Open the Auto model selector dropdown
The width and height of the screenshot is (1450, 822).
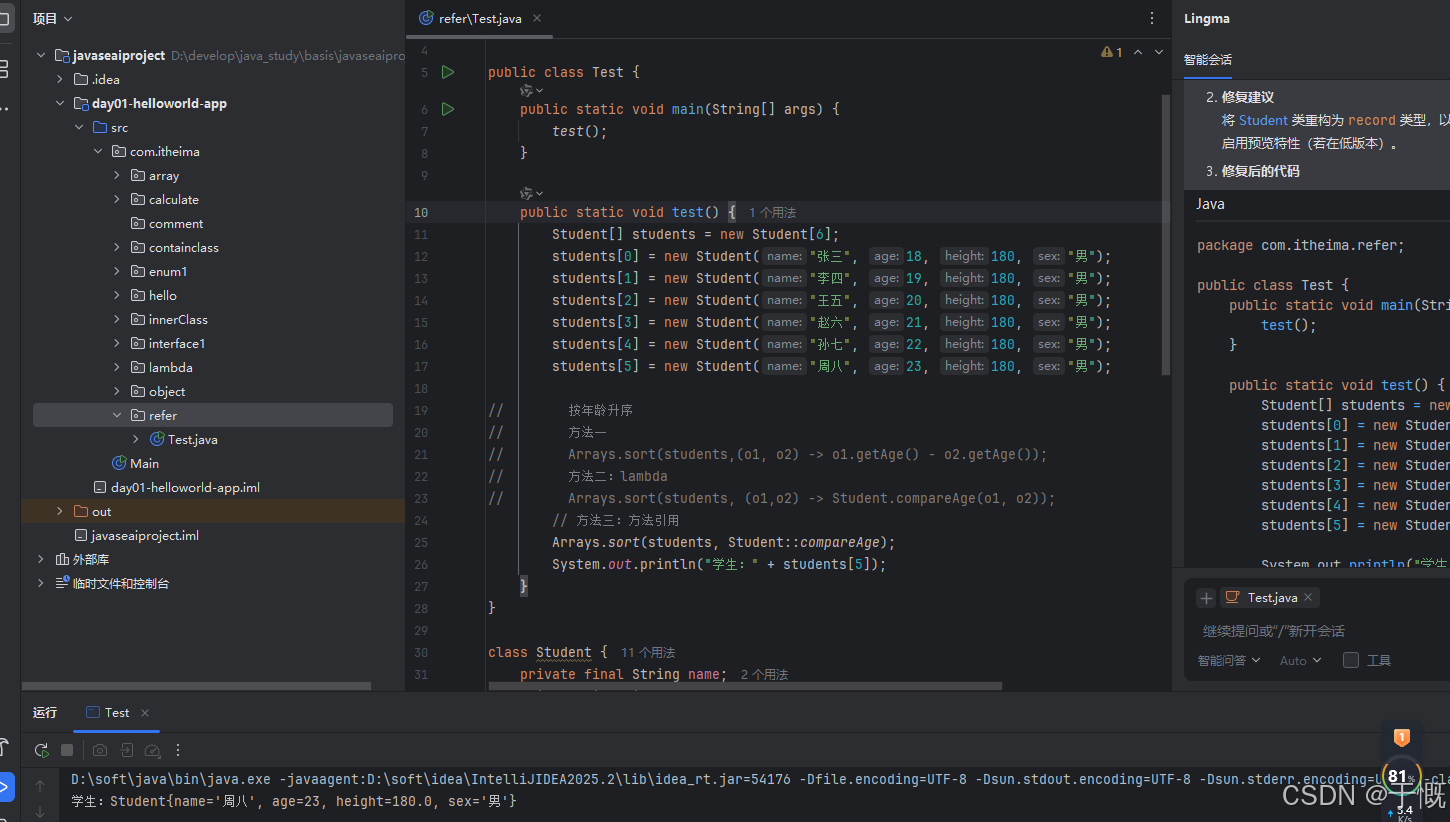click(1300, 659)
